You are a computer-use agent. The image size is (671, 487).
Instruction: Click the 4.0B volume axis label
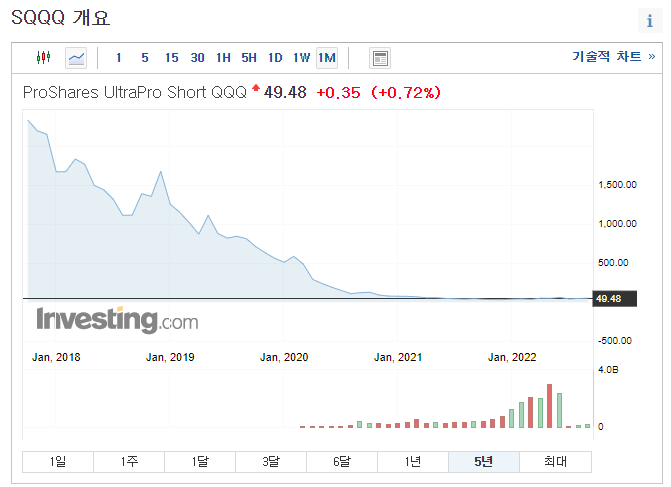click(608, 370)
